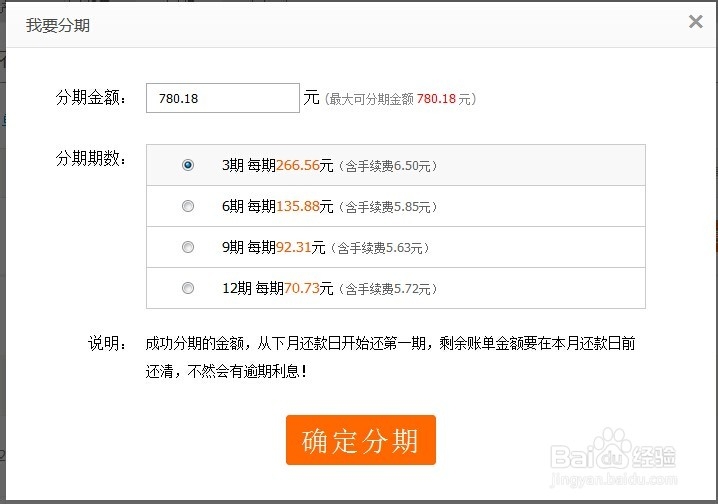Image resolution: width=718 pixels, height=504 pixels.
Task: Click the 说明 note text about 逾期利息
Action: (x=390, y=357)
